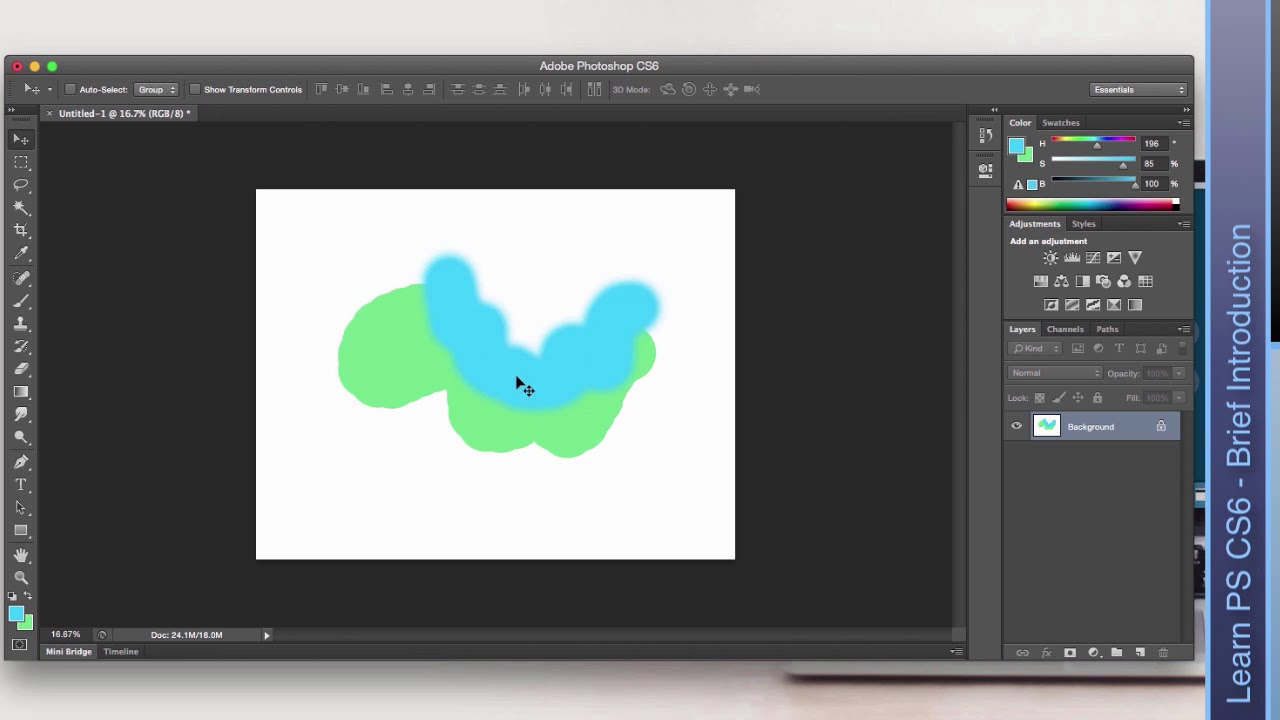Toggle Lock all padlock icon

(x=1097, y=398)
